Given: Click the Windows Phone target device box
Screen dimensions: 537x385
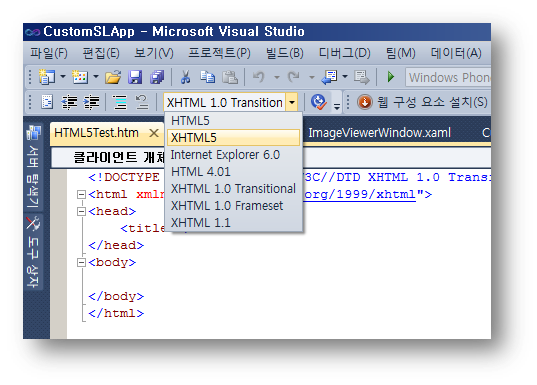Looking at the screenshot, I should click(448, 77).
